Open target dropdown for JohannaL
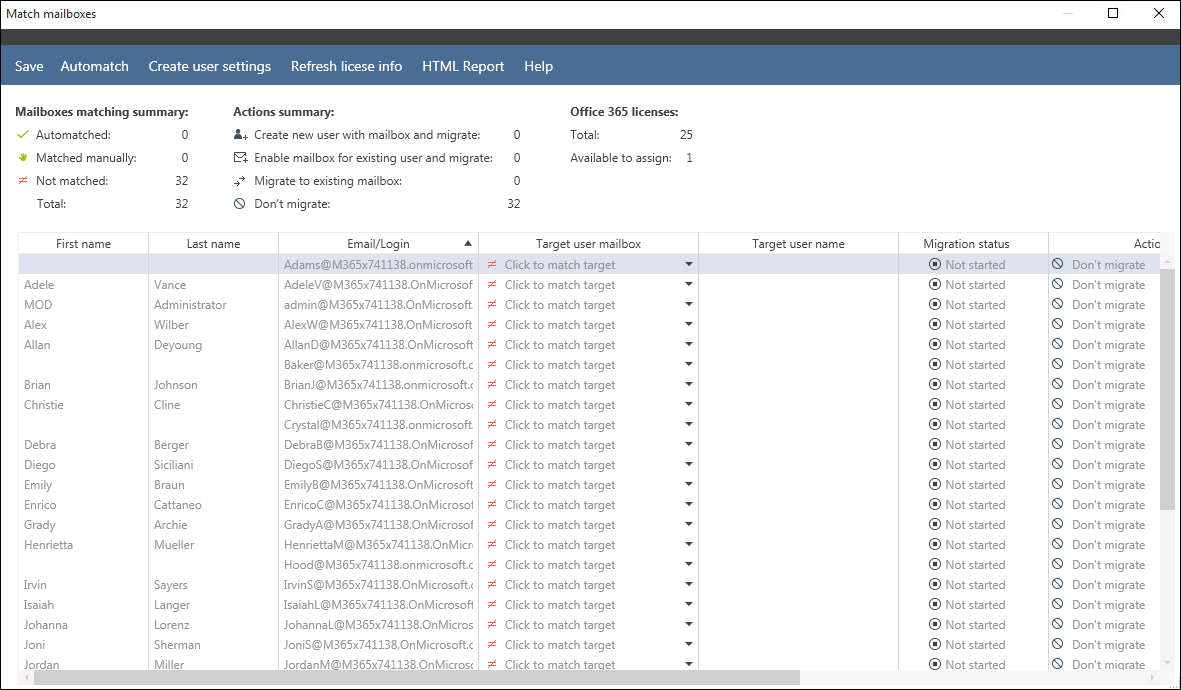The image size is (1181, 690). pyautogui.click(x=688, y=624)
